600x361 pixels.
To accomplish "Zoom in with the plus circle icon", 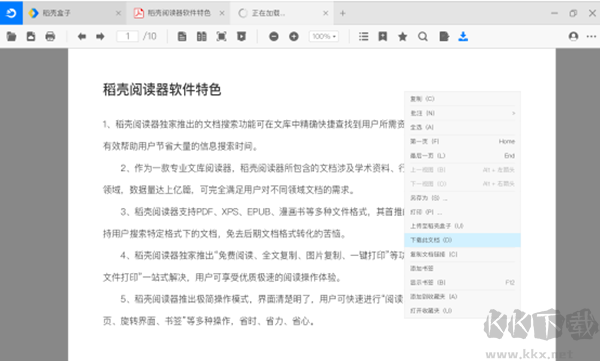I will coord(294,36).
